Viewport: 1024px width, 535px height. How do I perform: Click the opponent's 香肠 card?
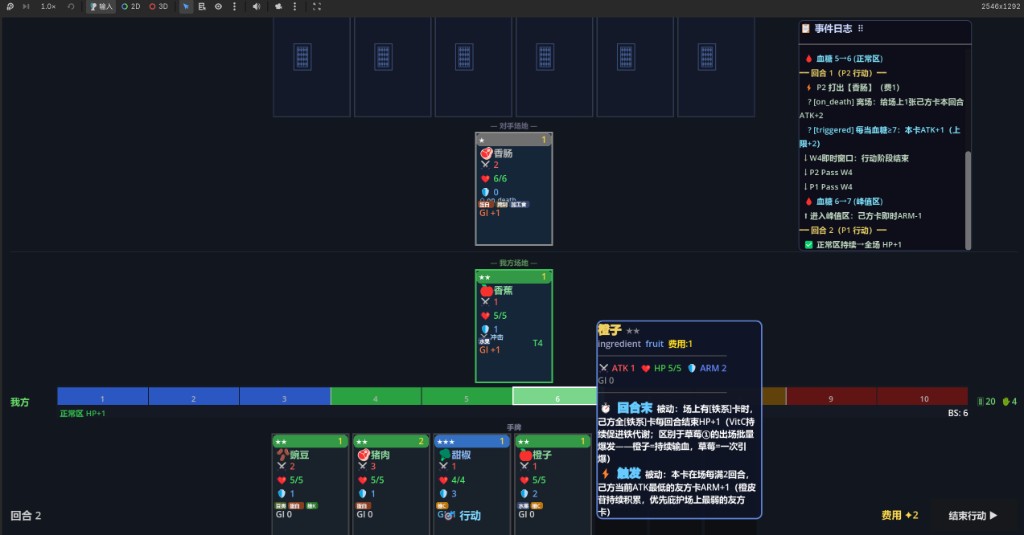pyautogui.click(x=514, y=189)
